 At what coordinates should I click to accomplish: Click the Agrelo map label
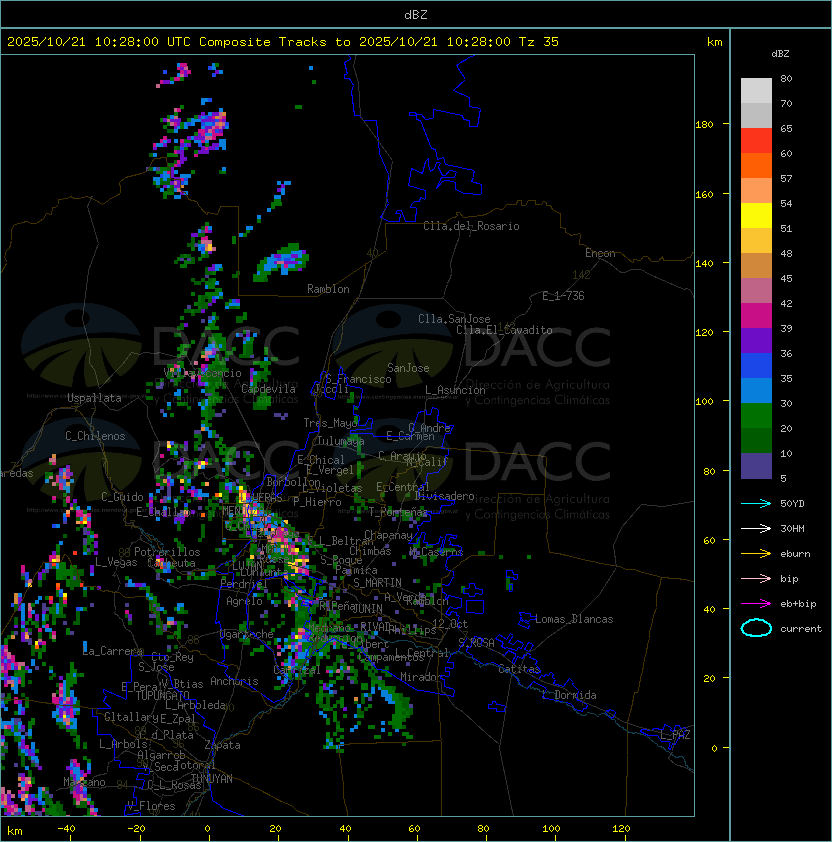(x=244, y=601)
